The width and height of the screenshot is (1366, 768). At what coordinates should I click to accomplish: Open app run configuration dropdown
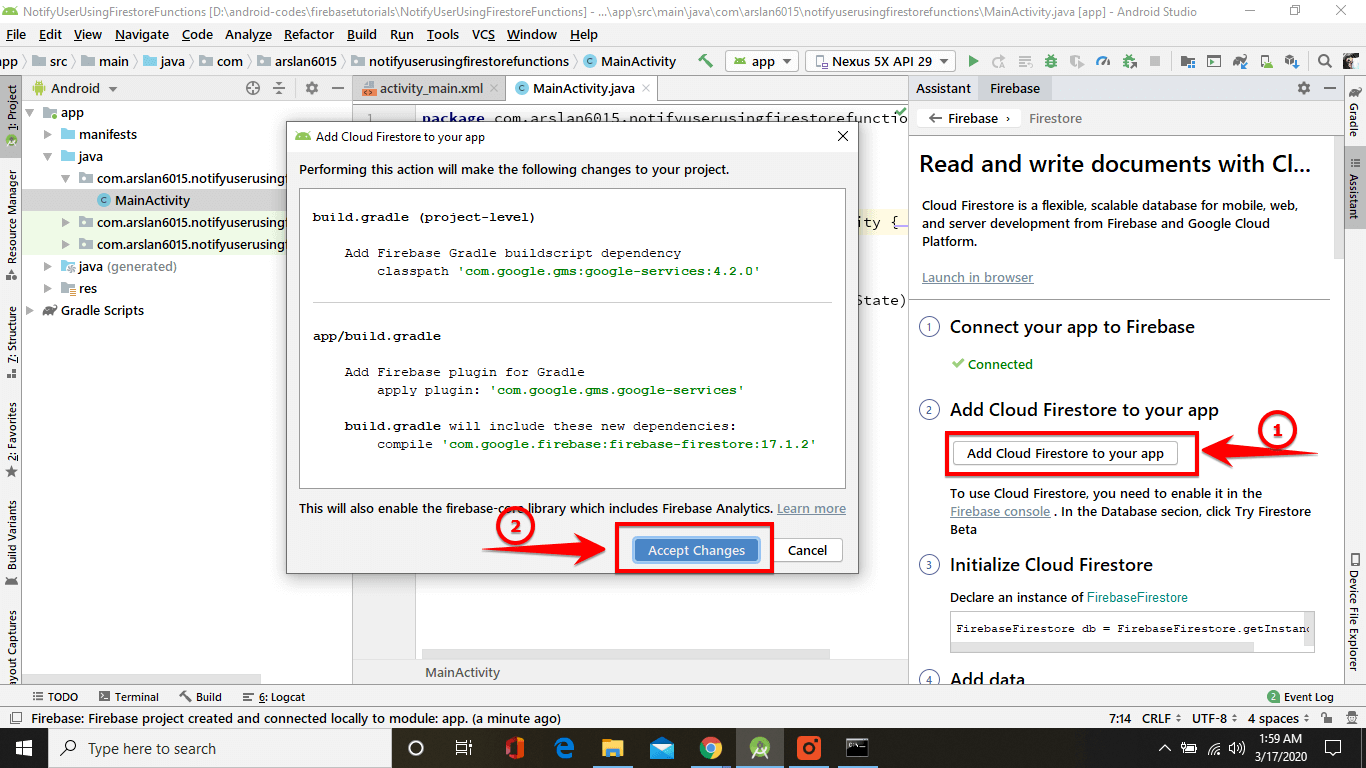pyautogui.click(x=762, y=61)
